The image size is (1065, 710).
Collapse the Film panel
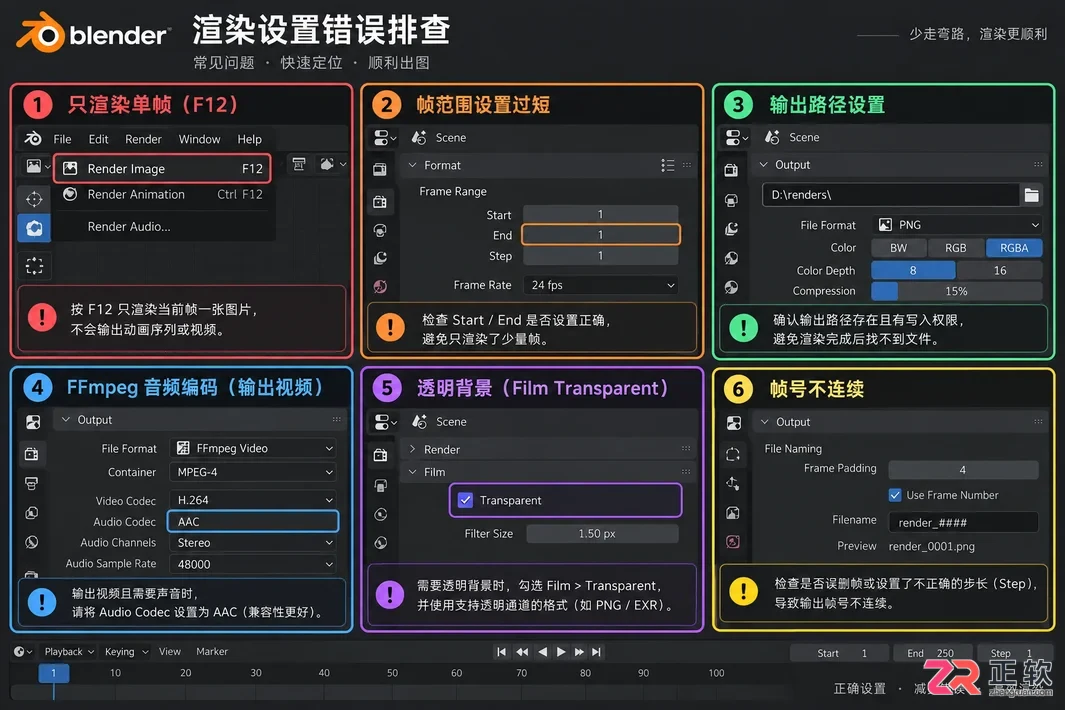pos(412,472)
